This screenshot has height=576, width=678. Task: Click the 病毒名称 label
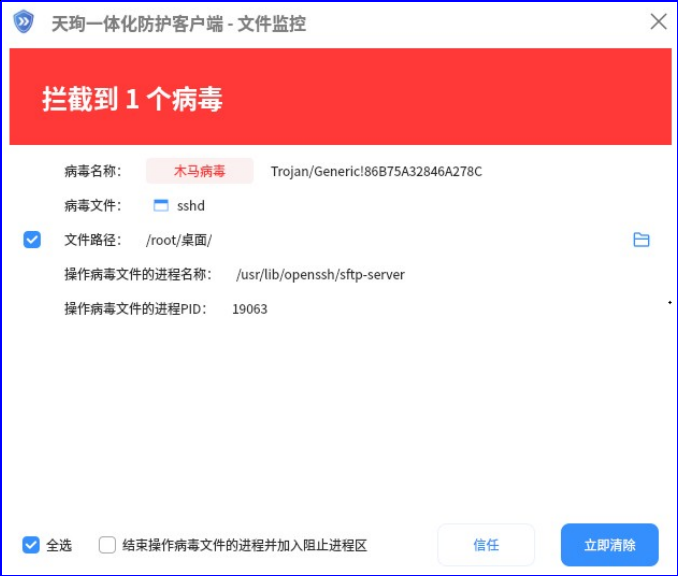(x=93, y=171)
